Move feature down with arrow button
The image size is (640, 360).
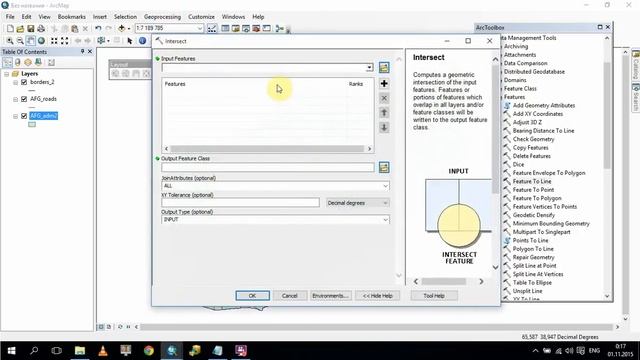tap(384, 127)
